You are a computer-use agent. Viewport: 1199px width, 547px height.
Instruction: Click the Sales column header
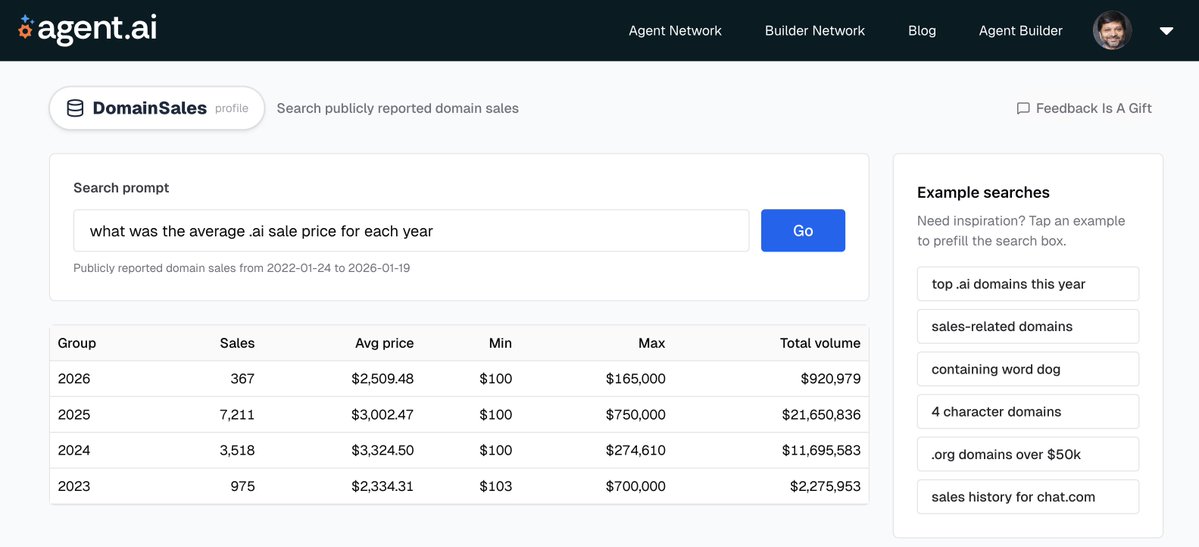point(237,344)
